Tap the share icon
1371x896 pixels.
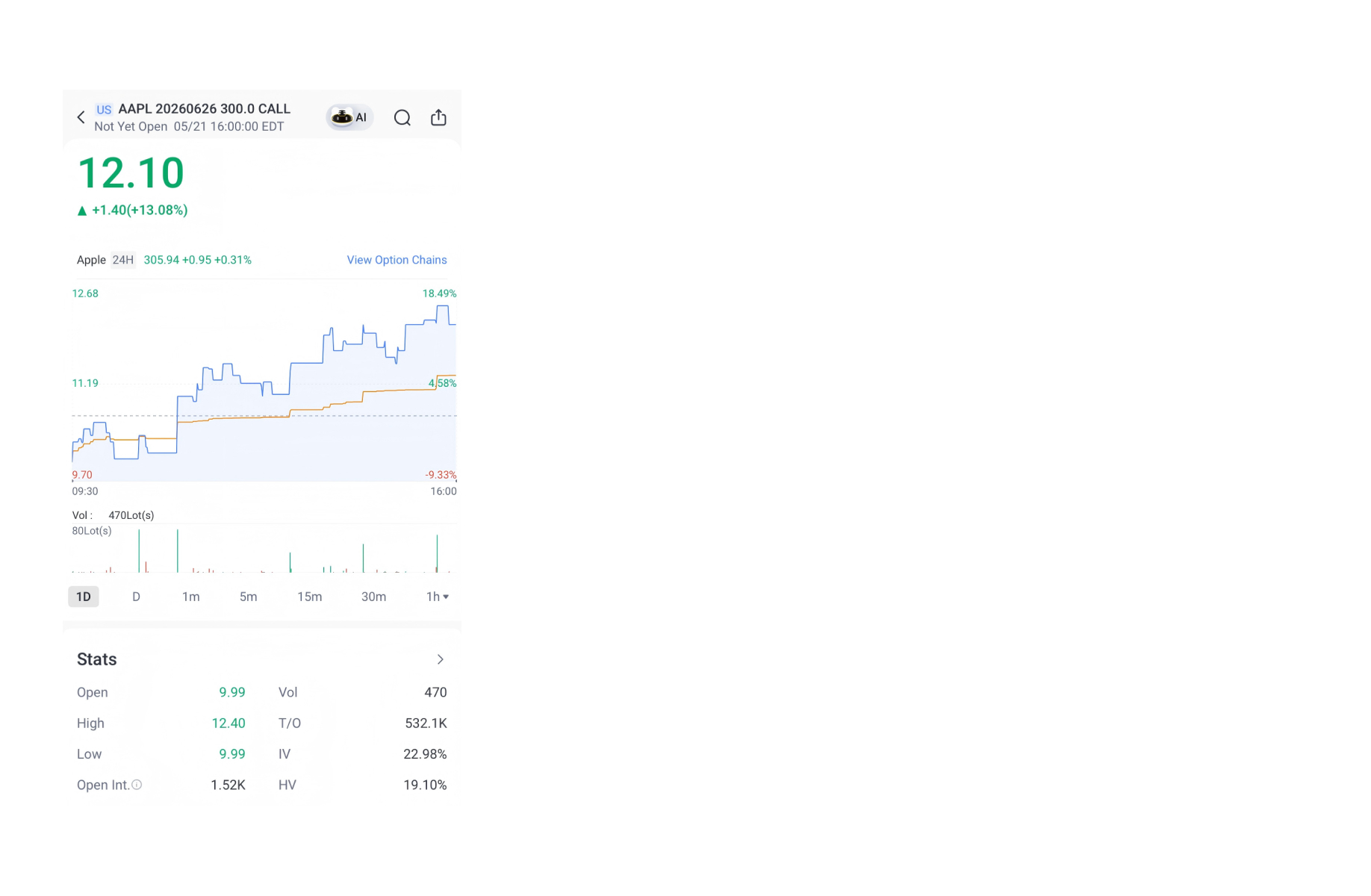click(439, 117)
